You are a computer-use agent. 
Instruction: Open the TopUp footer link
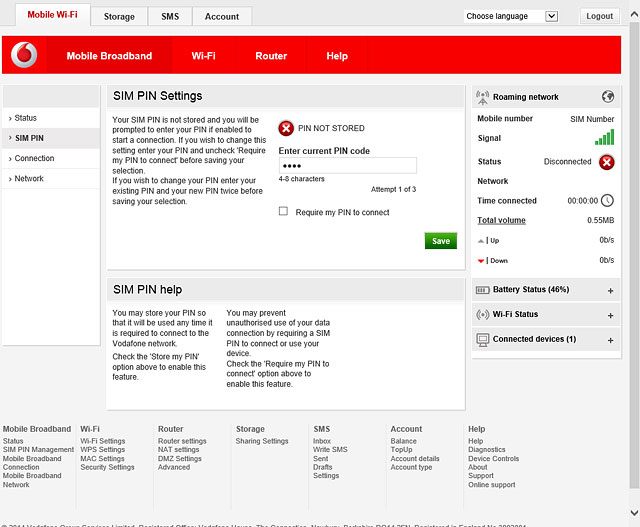click(401, 449)
